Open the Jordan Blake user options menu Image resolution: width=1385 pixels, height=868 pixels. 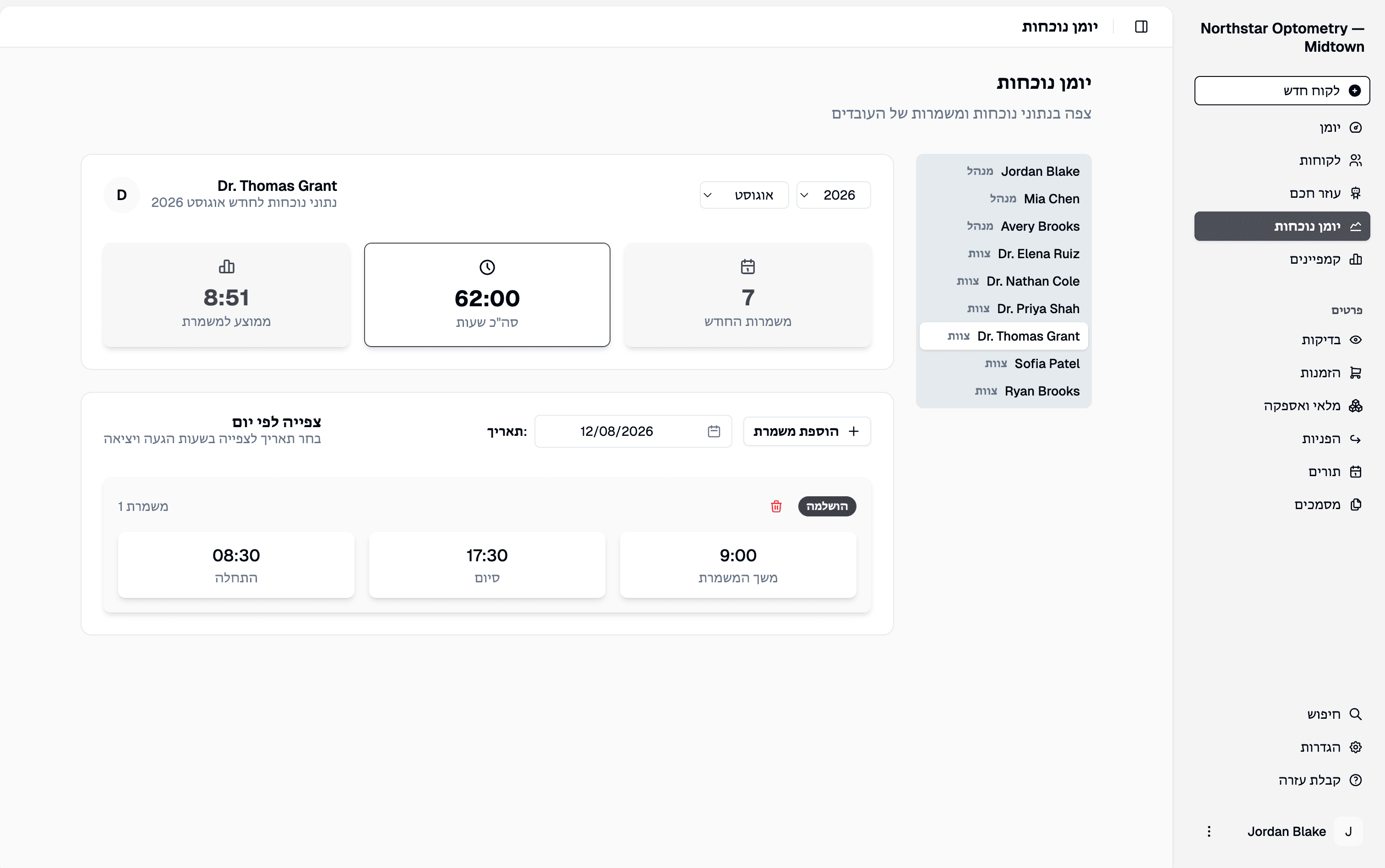1209,831
